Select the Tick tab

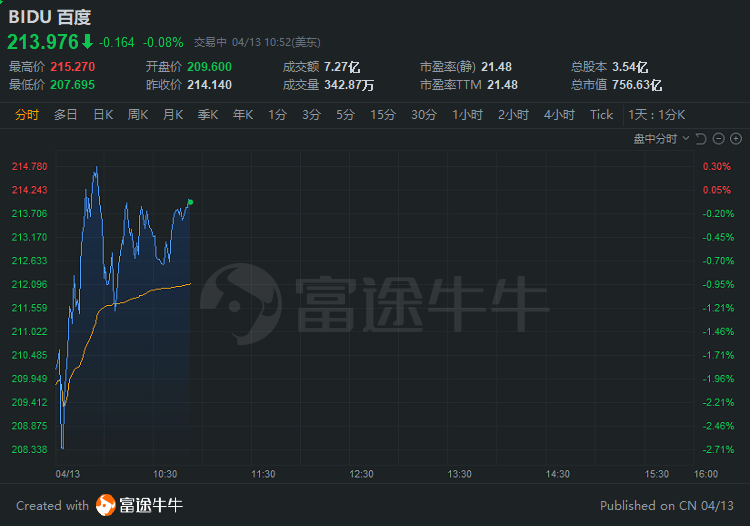click(x=601, y=115)
